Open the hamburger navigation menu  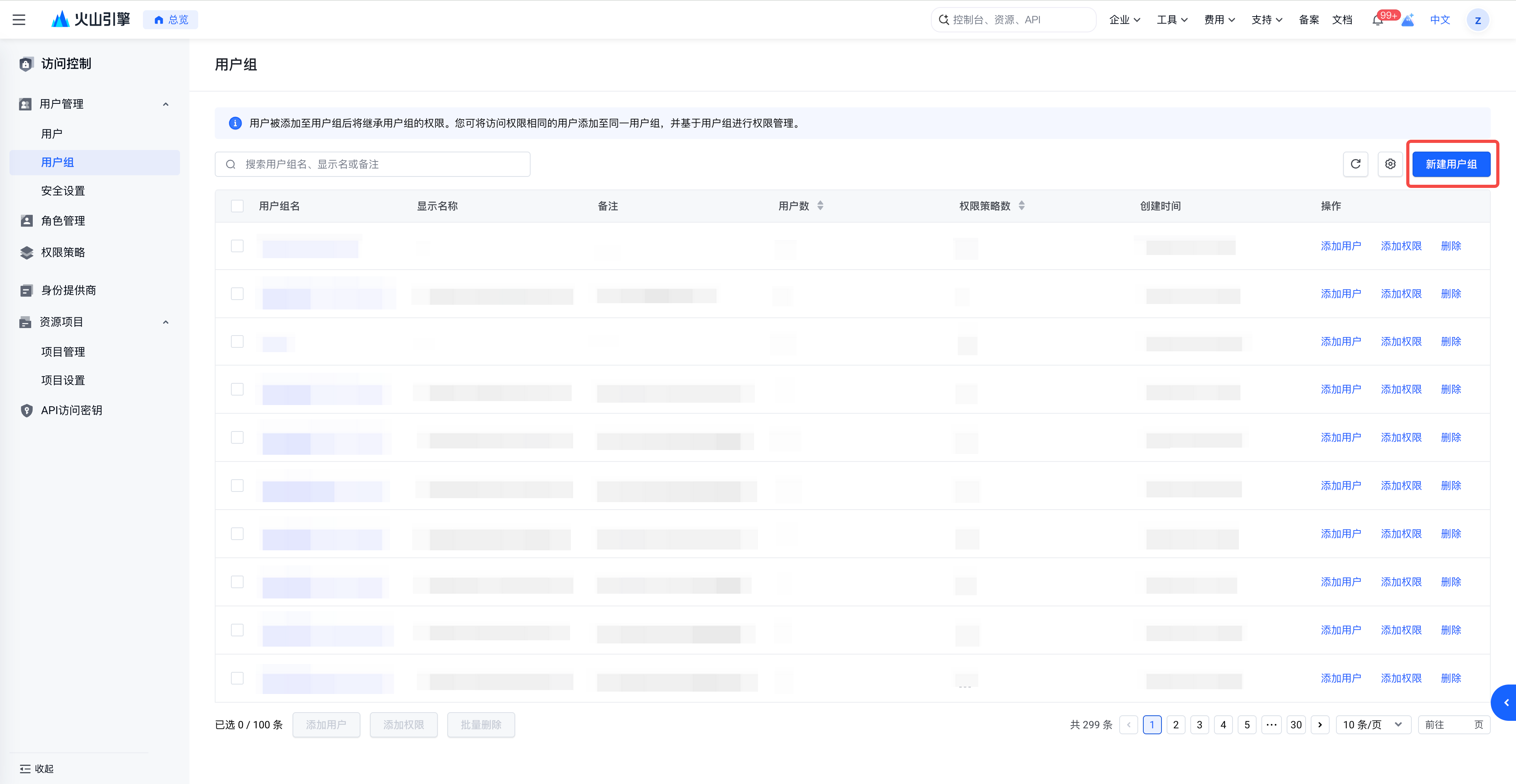pos(19,19)
